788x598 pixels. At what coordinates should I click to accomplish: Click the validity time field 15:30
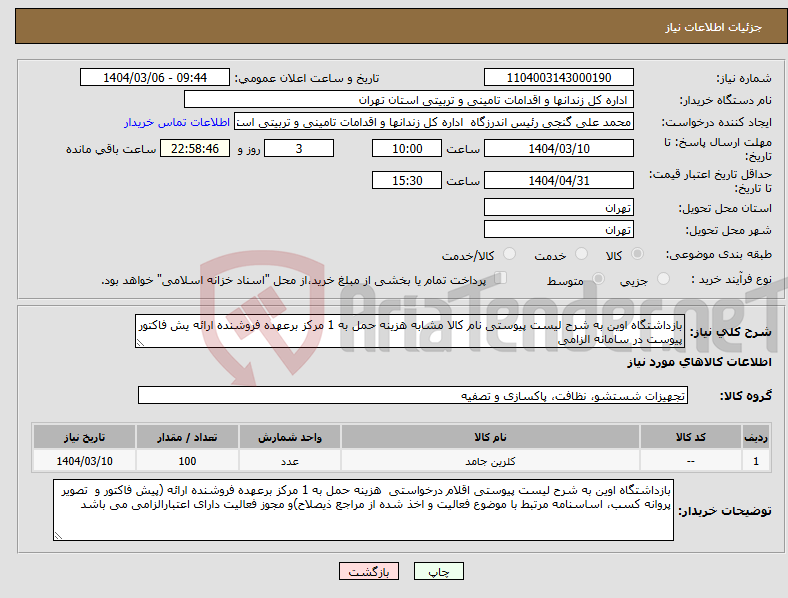coord(407,180)
